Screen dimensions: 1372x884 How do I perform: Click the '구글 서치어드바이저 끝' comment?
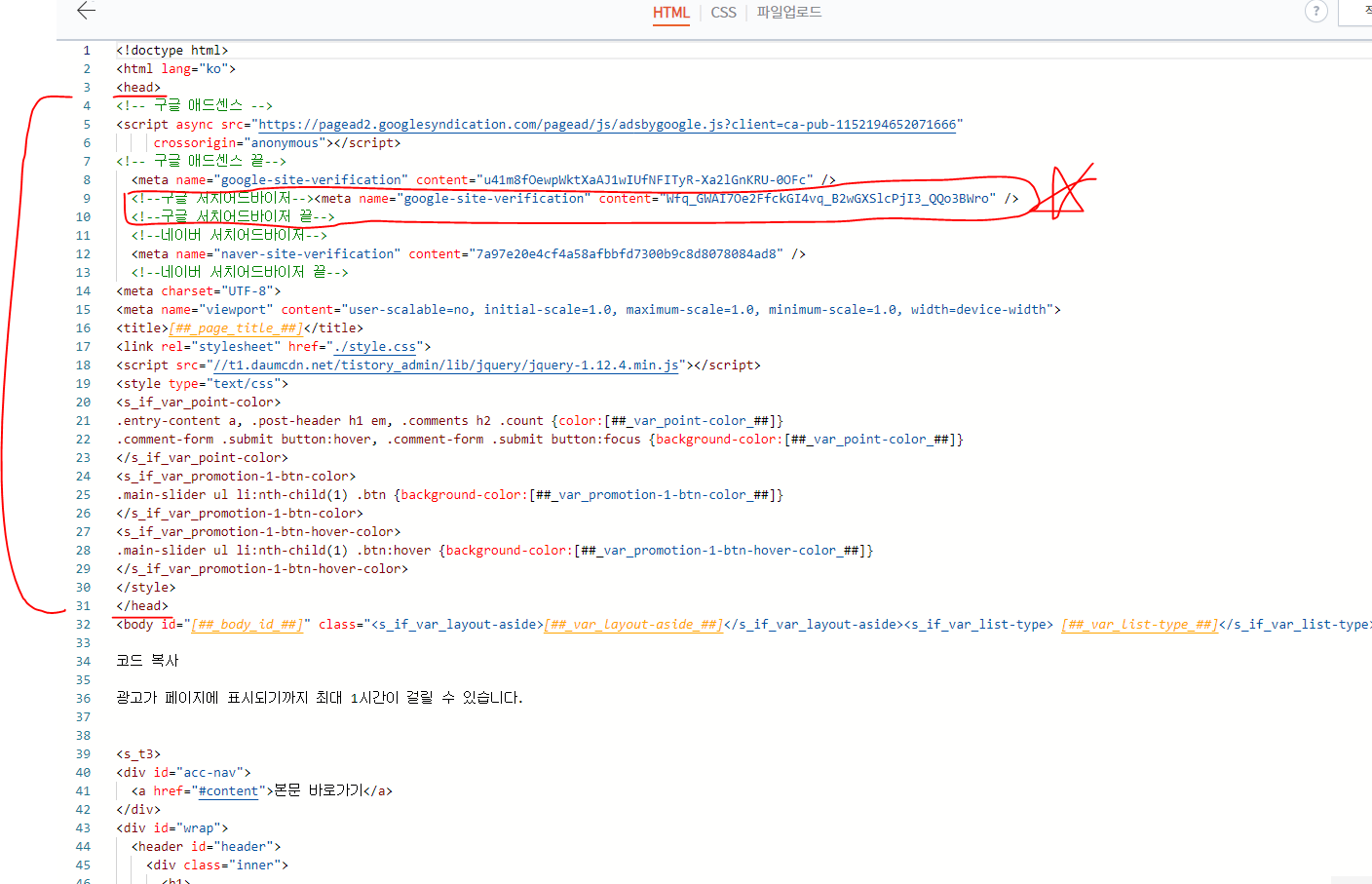coord(233,217)
